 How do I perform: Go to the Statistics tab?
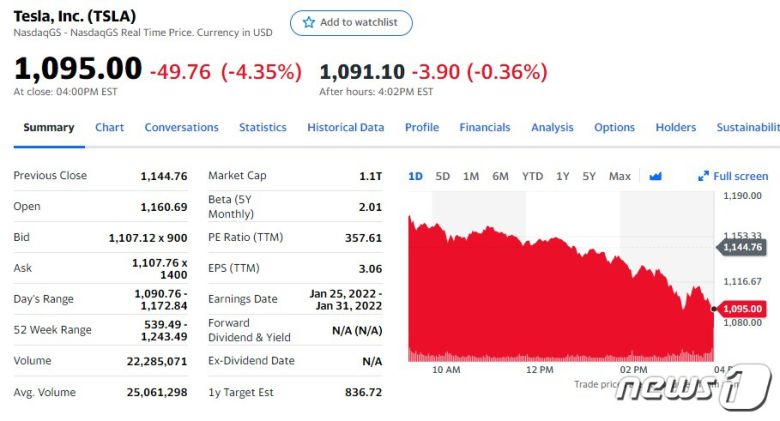click(263, 127)
